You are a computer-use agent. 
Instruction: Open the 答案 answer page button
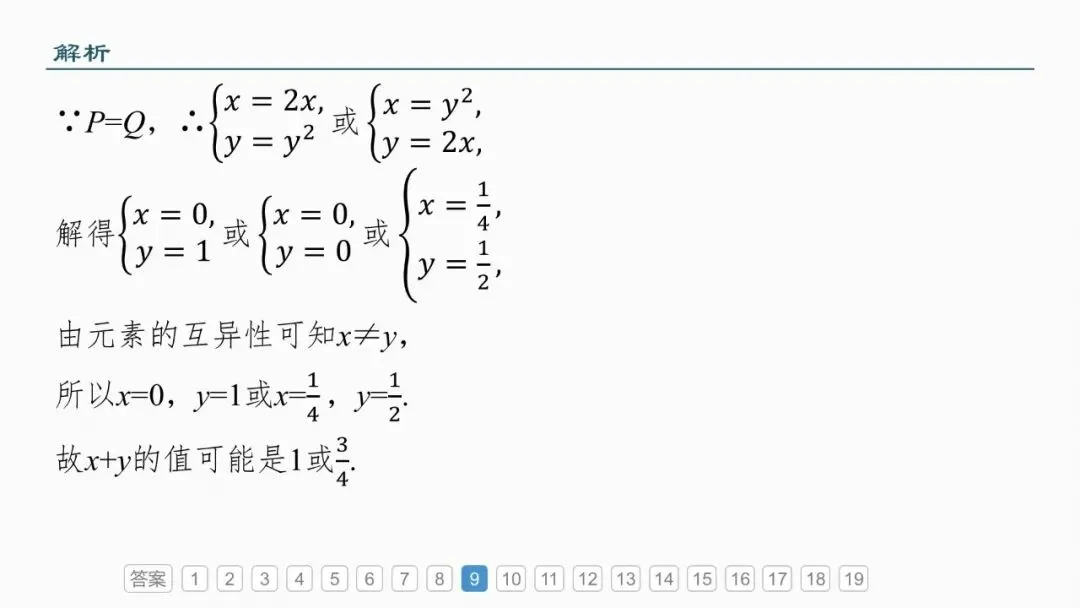coord(148,578)
